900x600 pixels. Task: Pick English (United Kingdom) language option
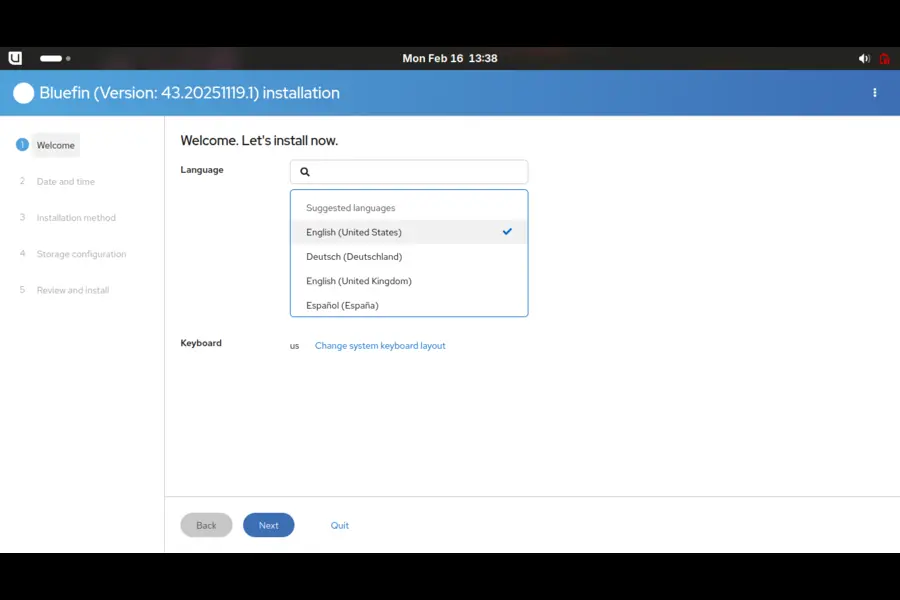357,281
